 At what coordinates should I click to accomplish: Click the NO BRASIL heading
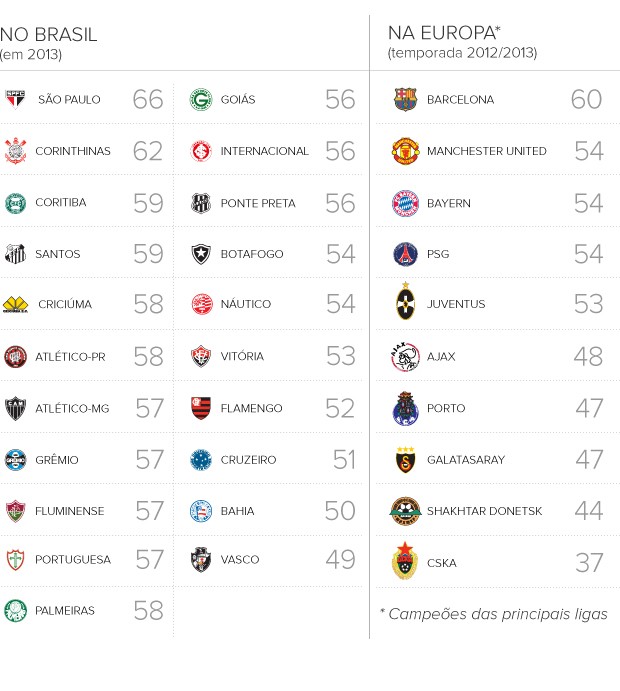(x=49, y=35)
